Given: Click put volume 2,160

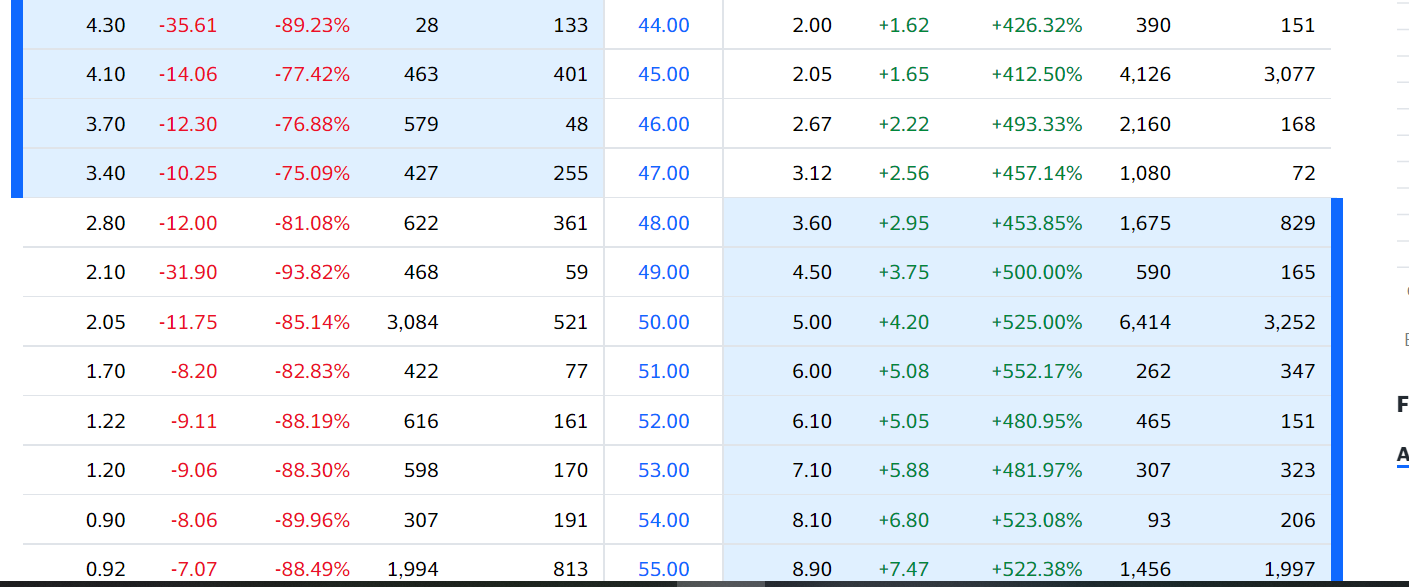Looking at the screenshot, I should click(x=1145, y=124).
